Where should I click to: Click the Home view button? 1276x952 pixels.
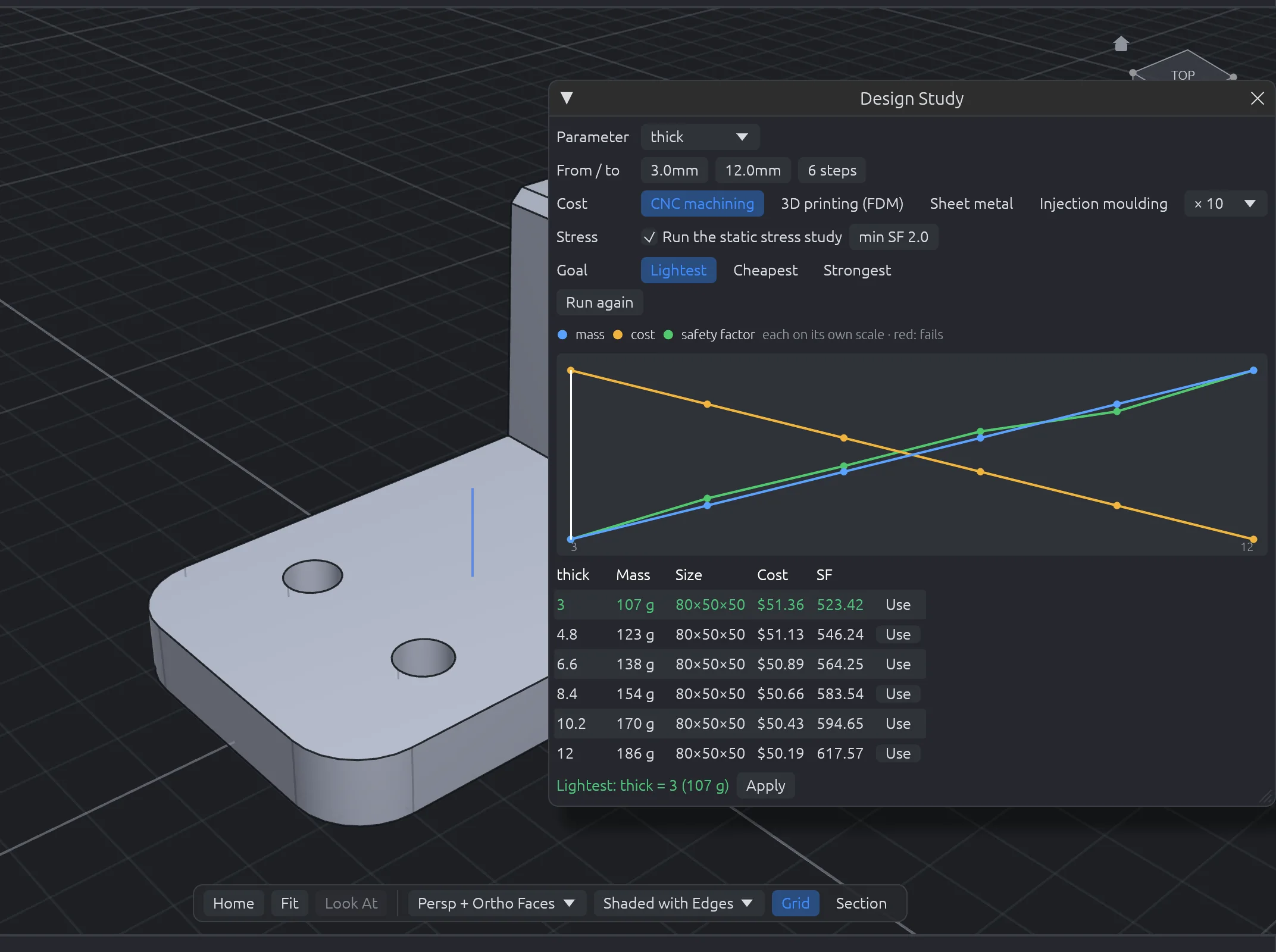point(233,903)
